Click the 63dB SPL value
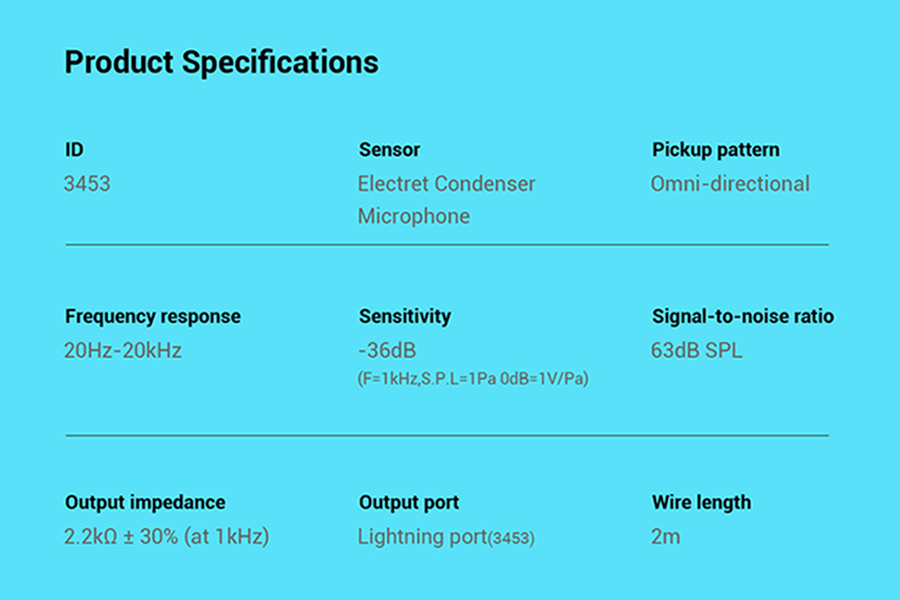Viewport: 900px width, 600px height. point(696,350)
